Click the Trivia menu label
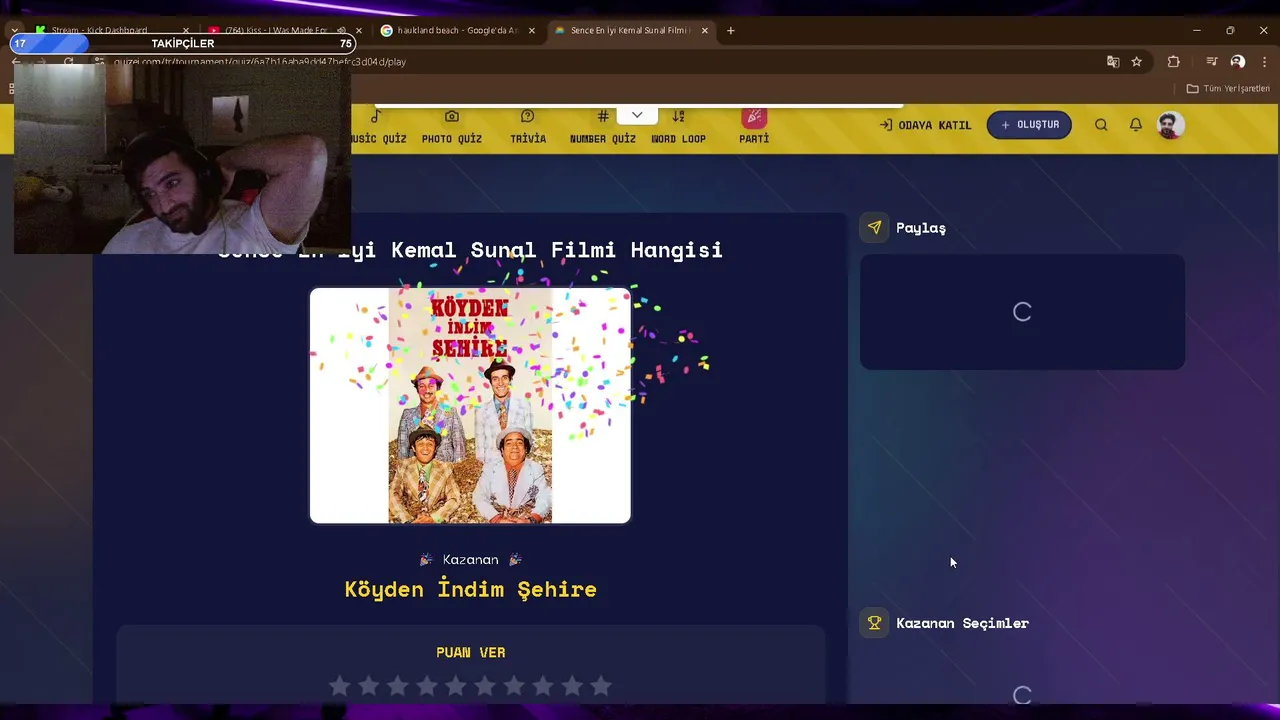This screenshot has width=1280, height=720. pos(528,139)
